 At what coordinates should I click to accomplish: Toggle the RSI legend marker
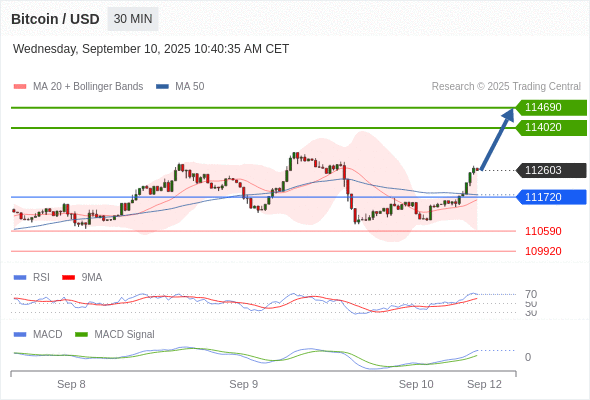[x=20, y=278]
